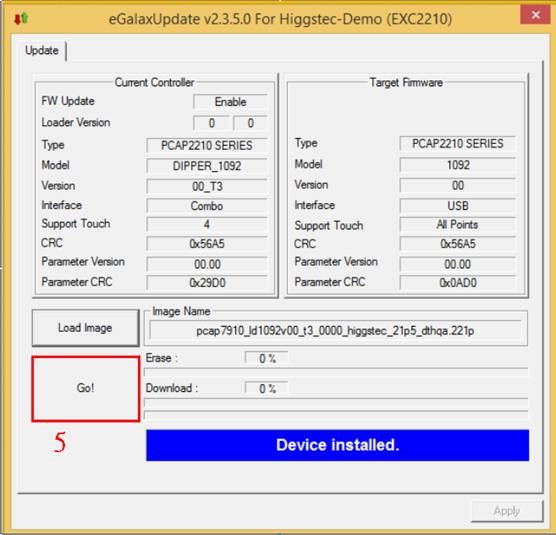This screenshot has width=556, height=535.
Task: Select Current Controller Parameter Version 00.00
Action: [207, 264]
